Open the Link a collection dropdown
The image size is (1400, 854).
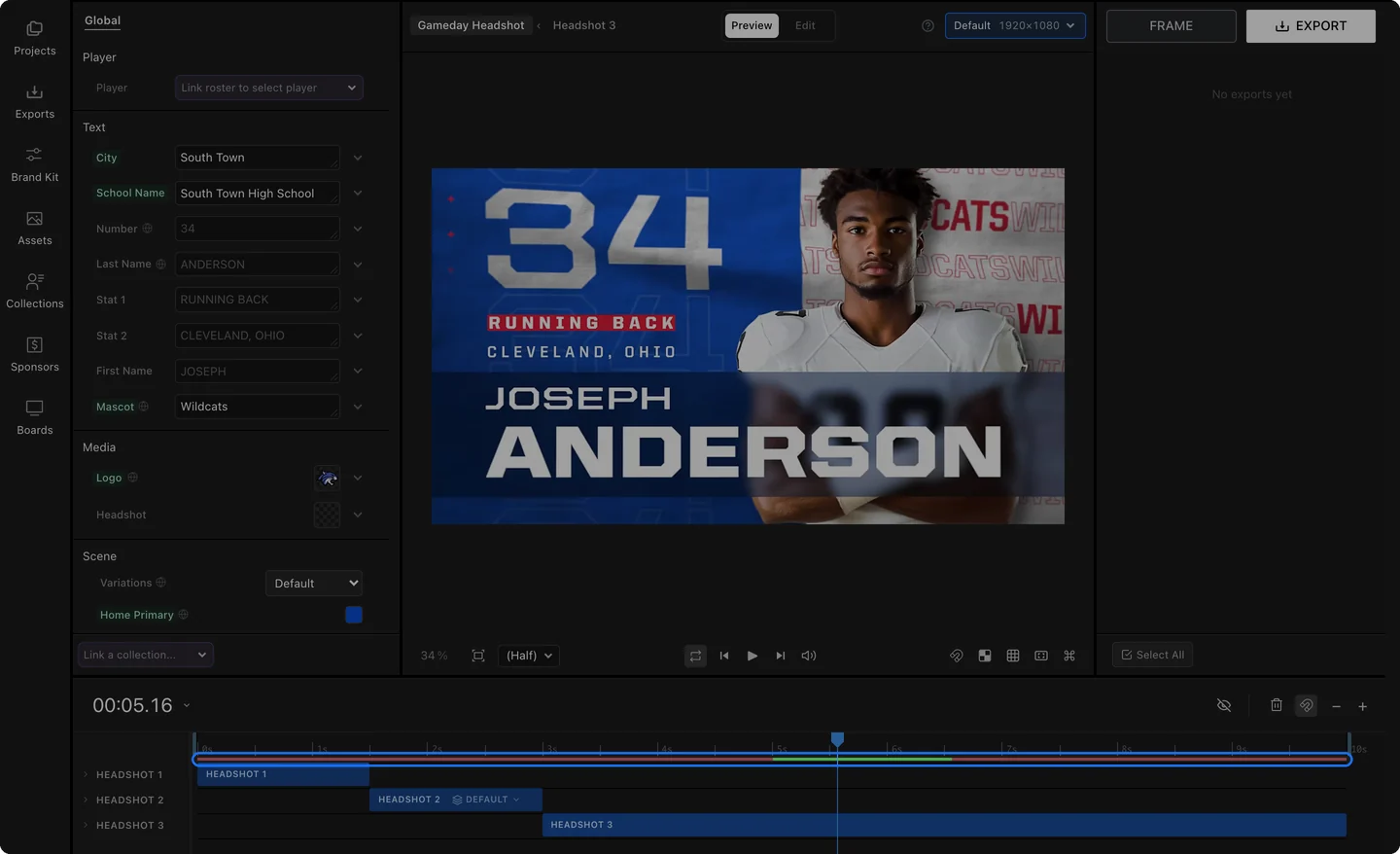(146, 655)
